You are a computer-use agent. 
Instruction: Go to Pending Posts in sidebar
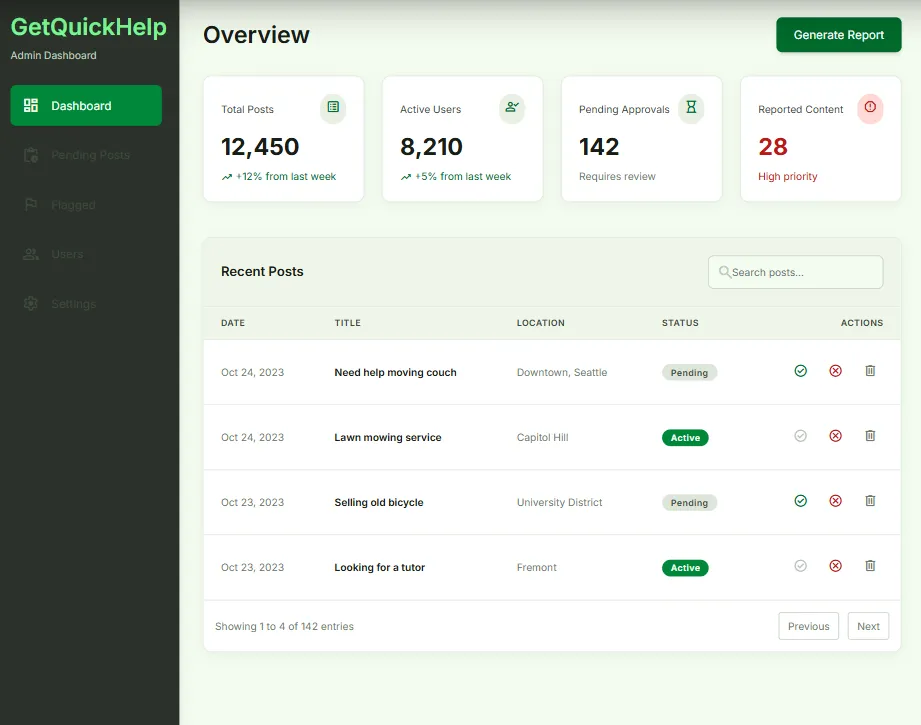86,155
